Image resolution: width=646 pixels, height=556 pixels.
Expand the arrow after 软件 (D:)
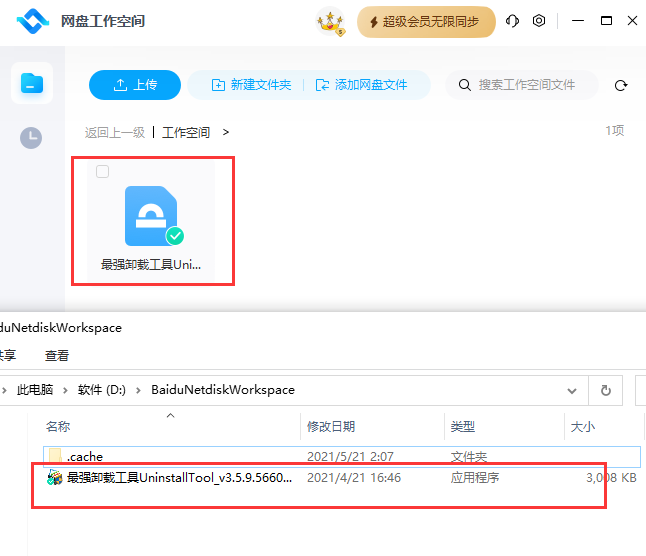point(138,390)
